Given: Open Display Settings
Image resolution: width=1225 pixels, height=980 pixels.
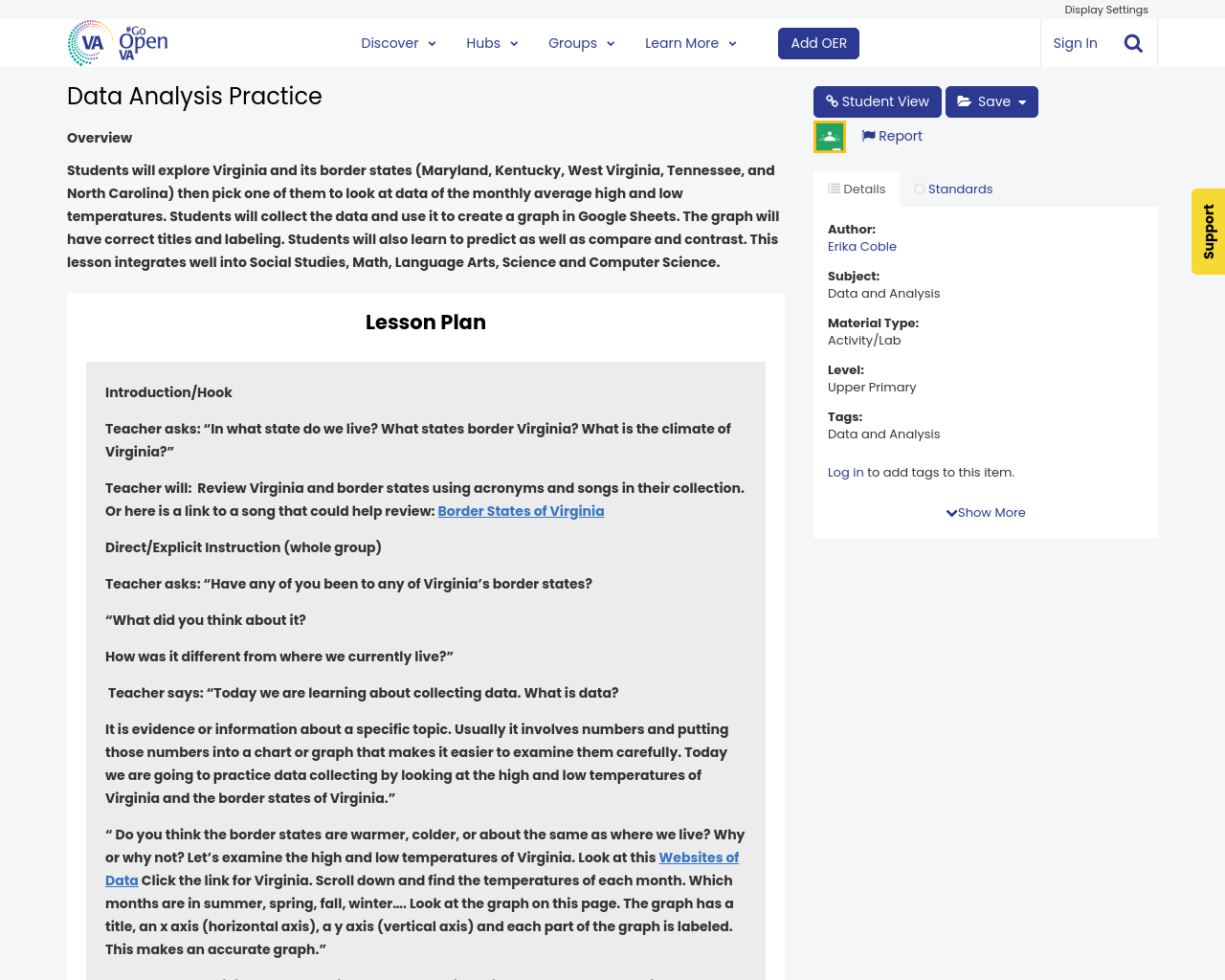Looking at the screenshot, I should [x=1105, y=8].
